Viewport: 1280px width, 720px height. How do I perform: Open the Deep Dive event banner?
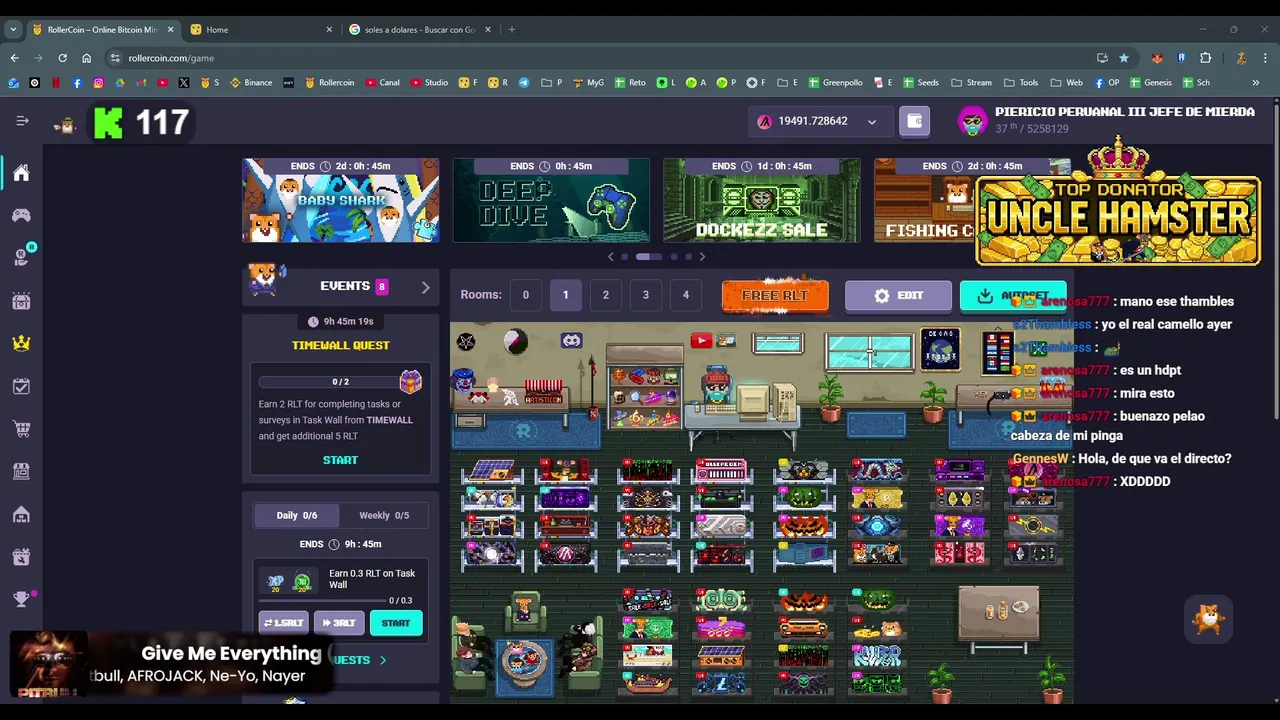tap(551, 200)
